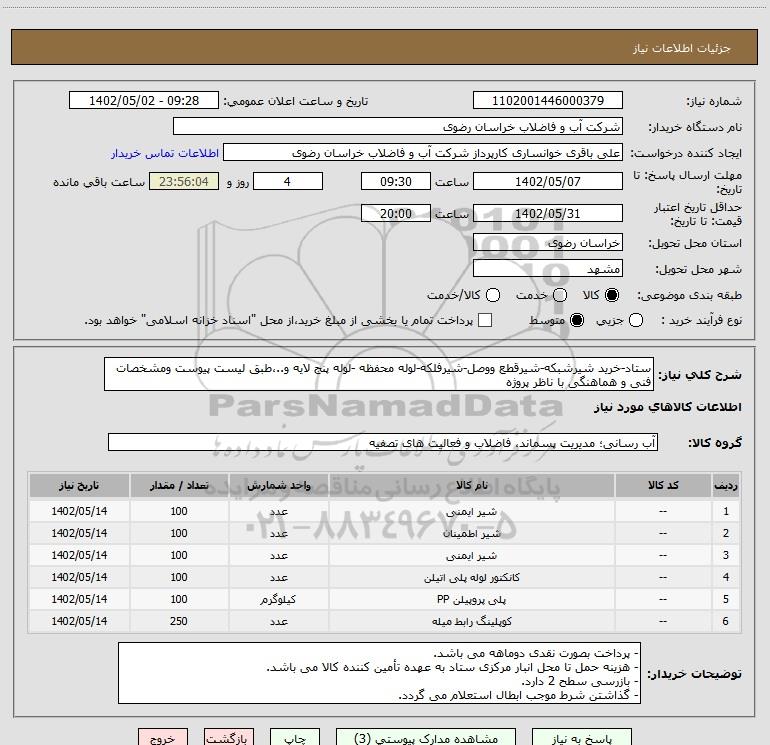Click بازگشت back button

229,738
